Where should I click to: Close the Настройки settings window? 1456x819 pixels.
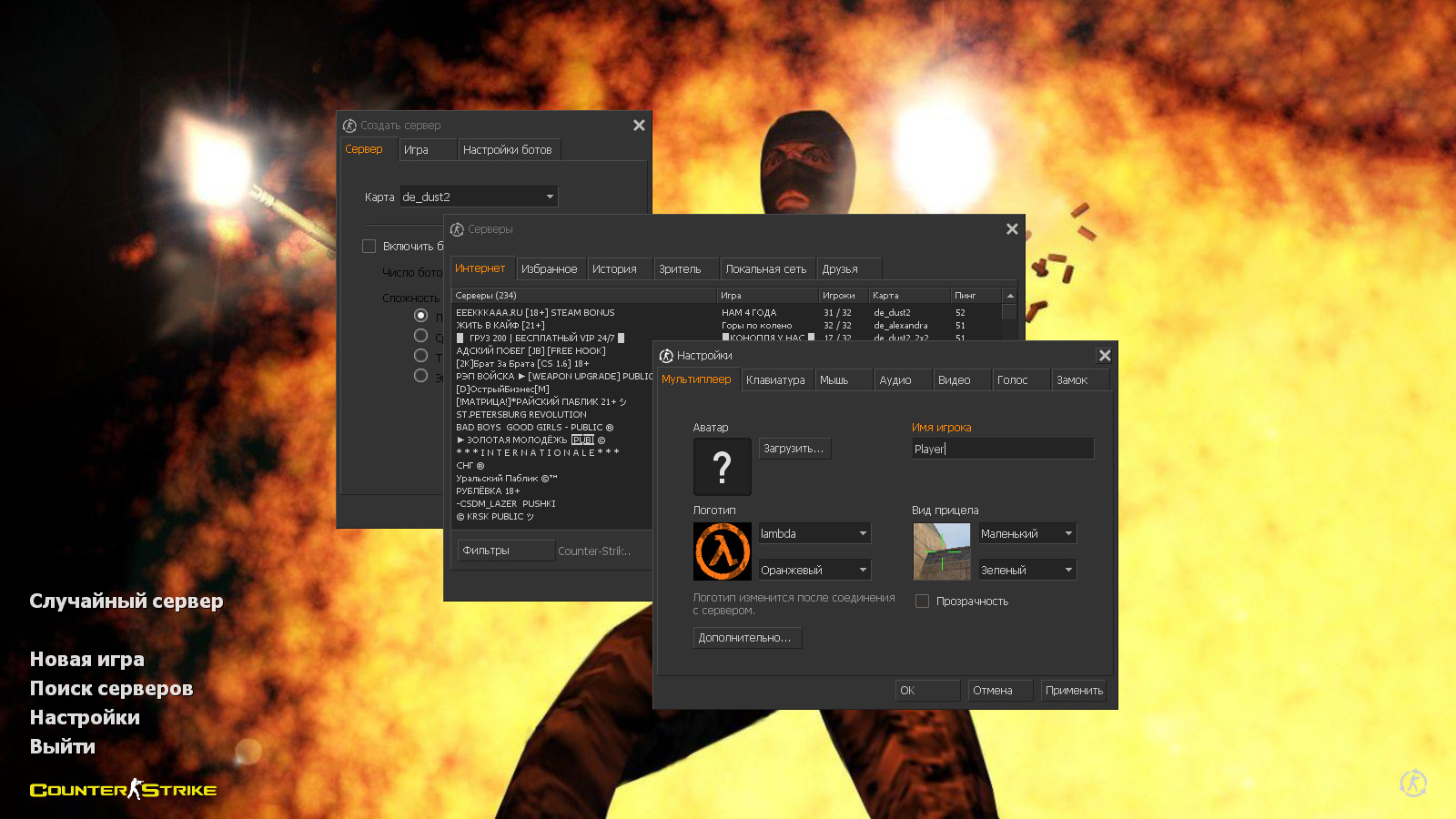click(x=1105, y=356)
